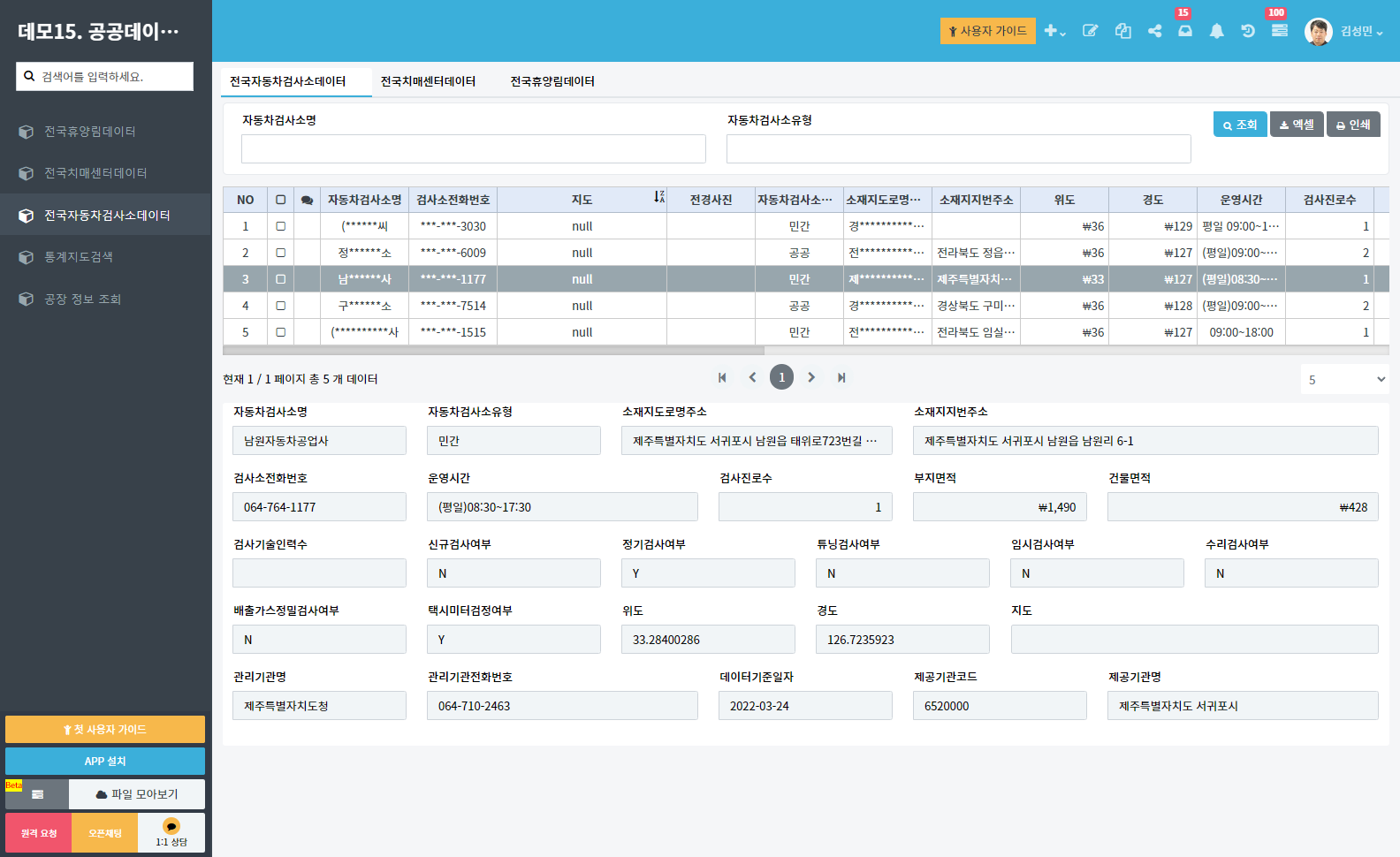Open the edit (pencil) icon in header
This screenshot has width=1400, height=857.
(x=1090, y=31)
